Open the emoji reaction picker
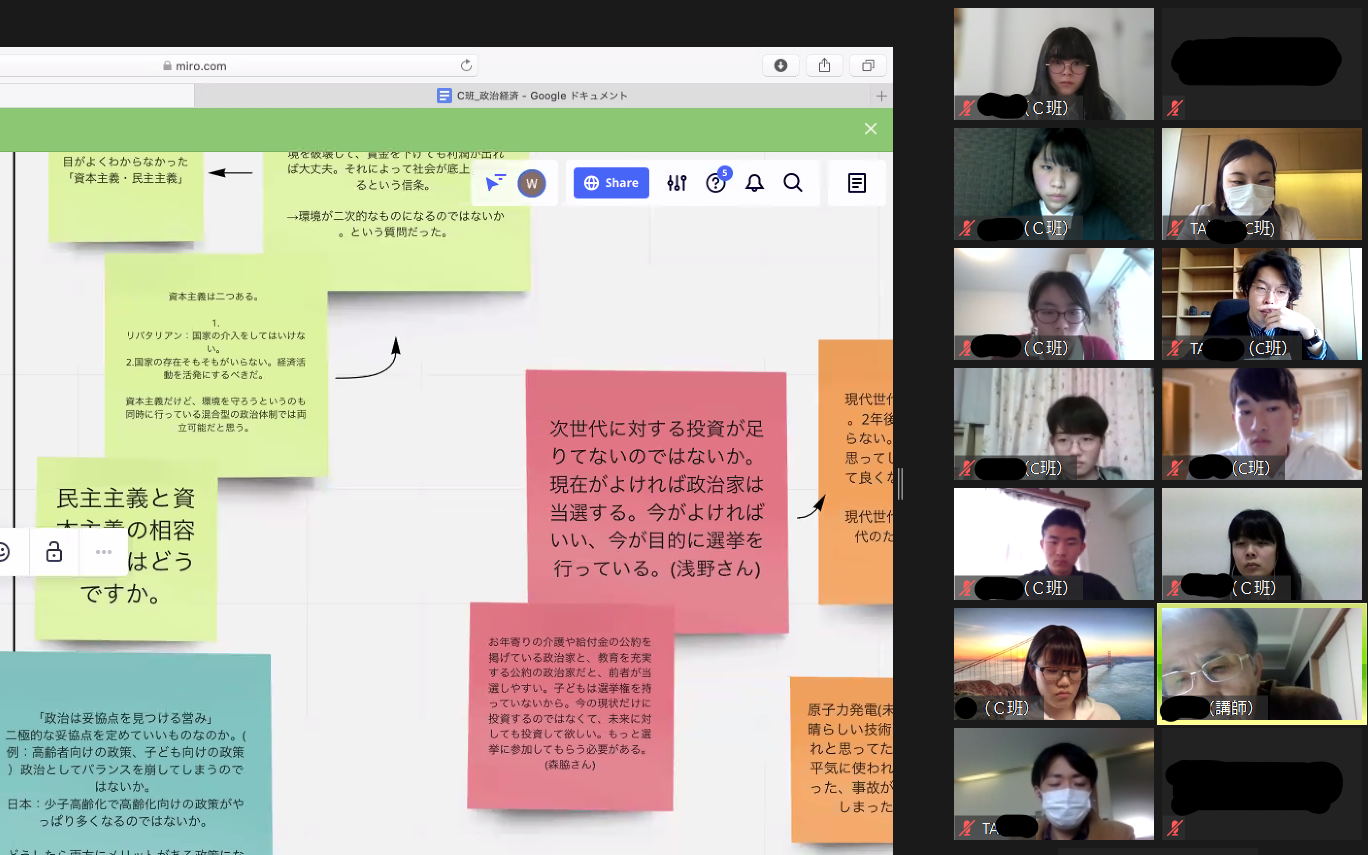The height and width of the screenshot is (855, 1368). (x=5, y=552)
